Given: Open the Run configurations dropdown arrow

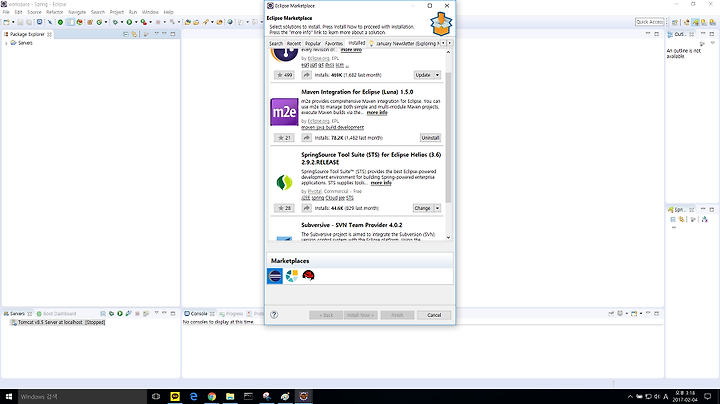Looking at the screenshot, I should click(x=136, y=22).
